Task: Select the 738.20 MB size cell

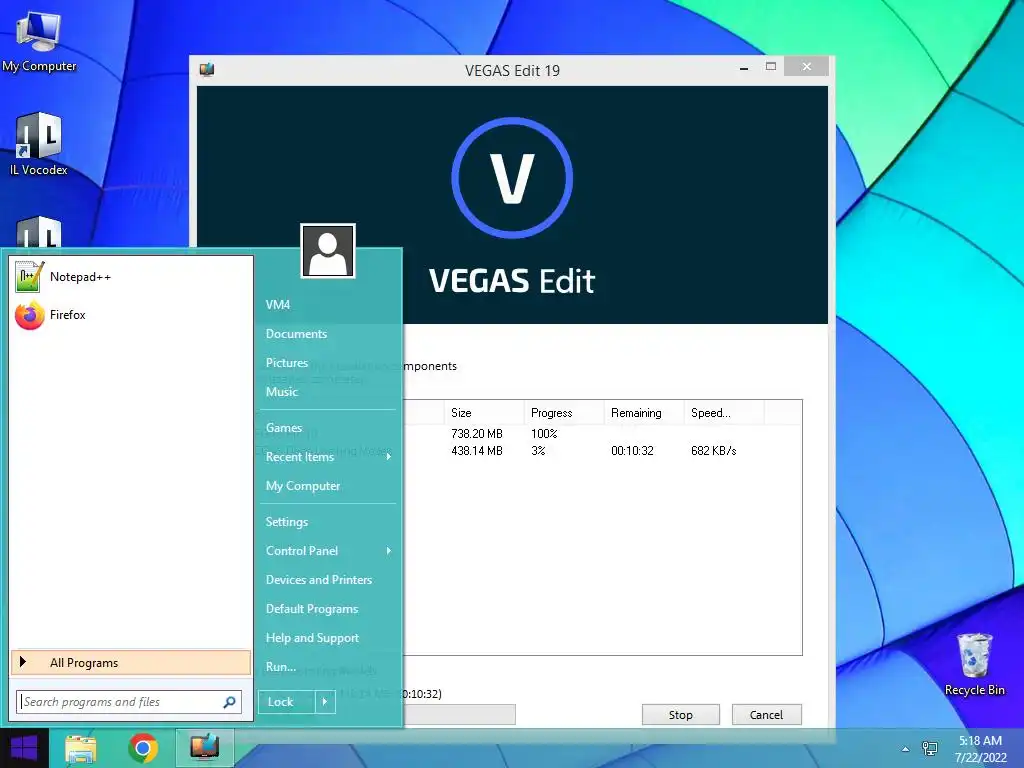Action: tap(477, 434)
